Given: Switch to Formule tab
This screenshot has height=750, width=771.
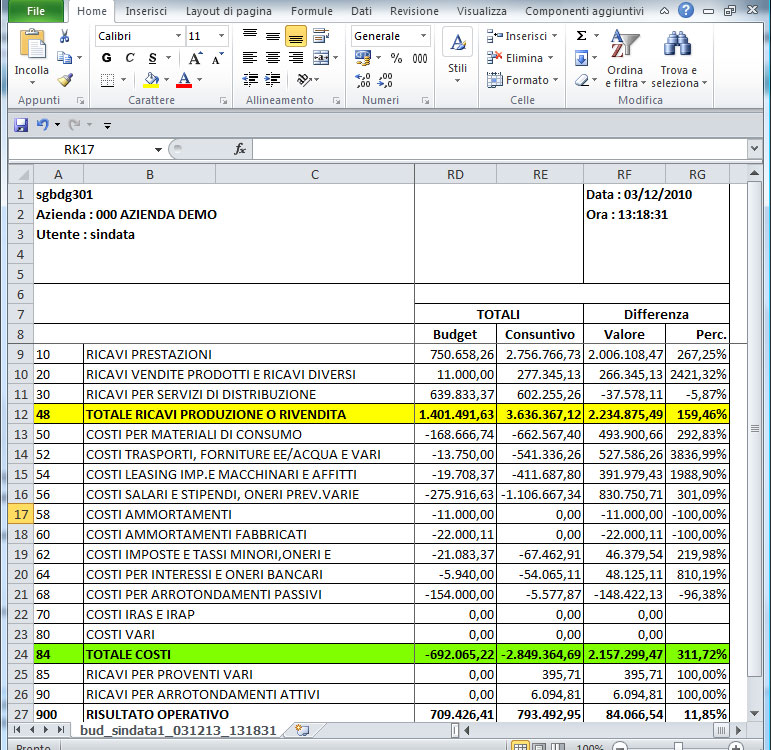Looking at the screenshot, I should [x=312, y=11].
